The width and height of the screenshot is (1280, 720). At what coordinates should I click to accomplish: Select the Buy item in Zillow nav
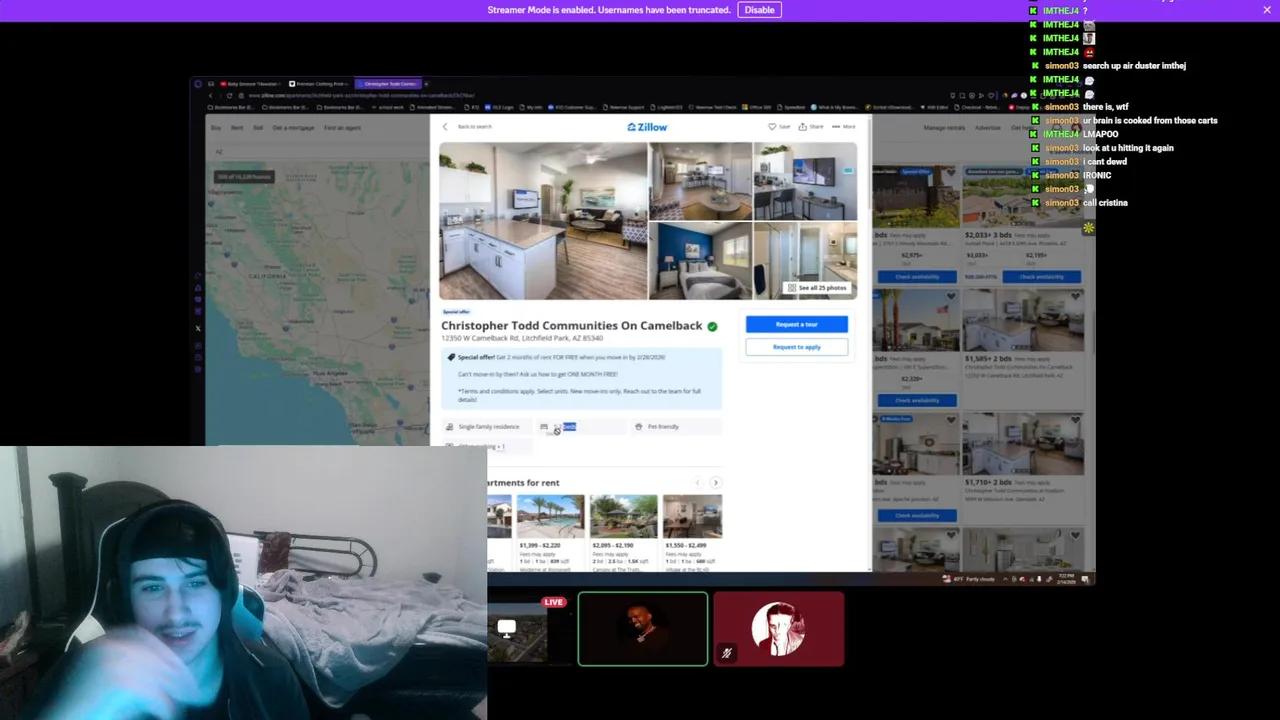(x=216, y=128)
